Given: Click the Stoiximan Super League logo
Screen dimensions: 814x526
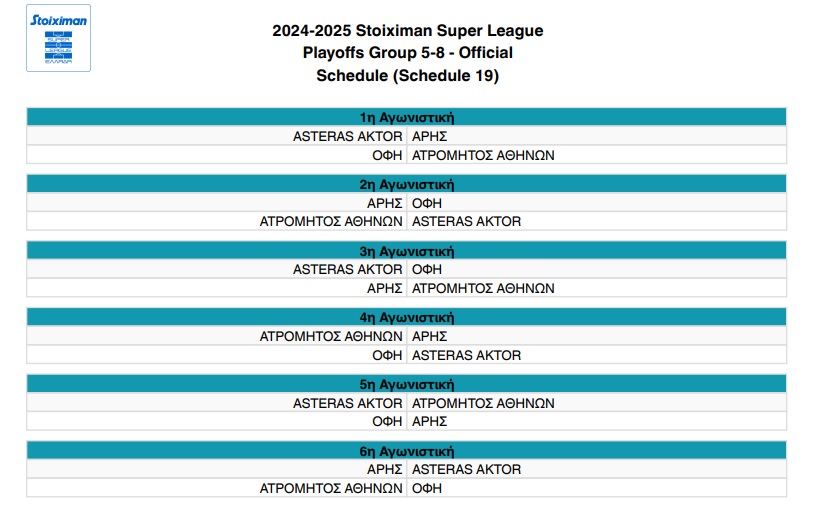Looking at the screenshot, I should [x=58, y=38].
